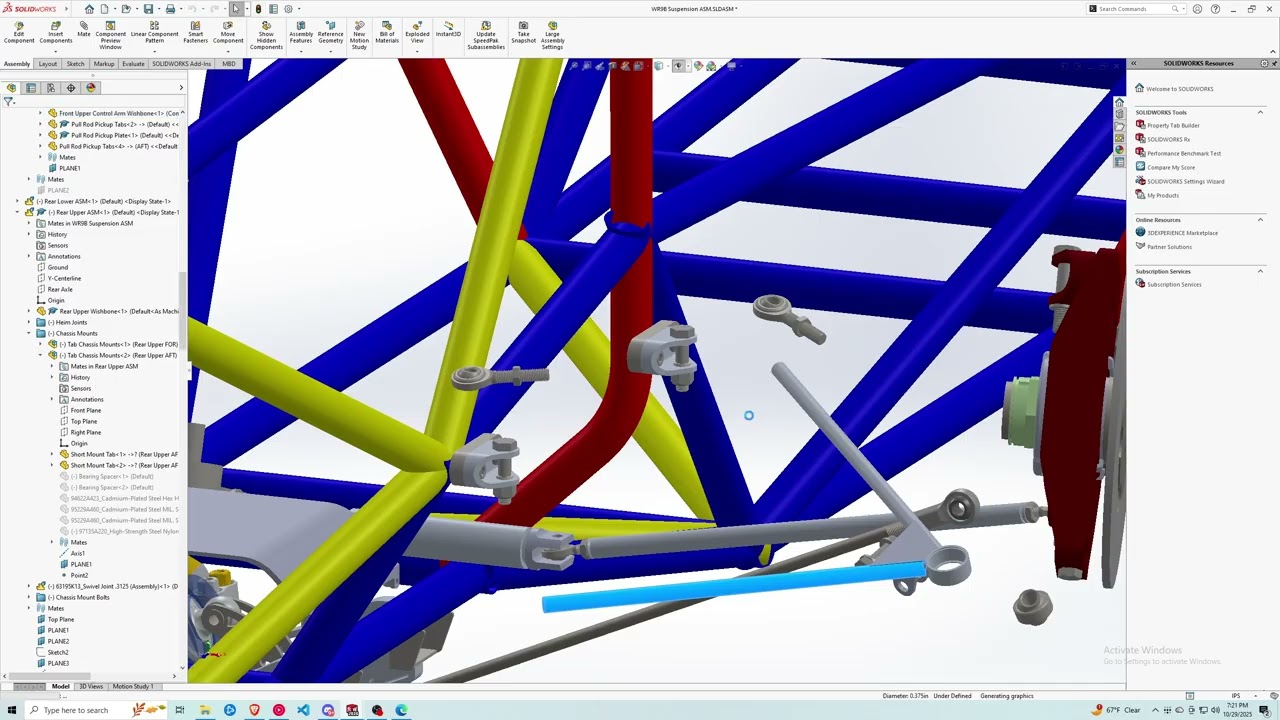Click the Exploded View tool
This screenshot has width=1280, height=720.
coord(417,33)
